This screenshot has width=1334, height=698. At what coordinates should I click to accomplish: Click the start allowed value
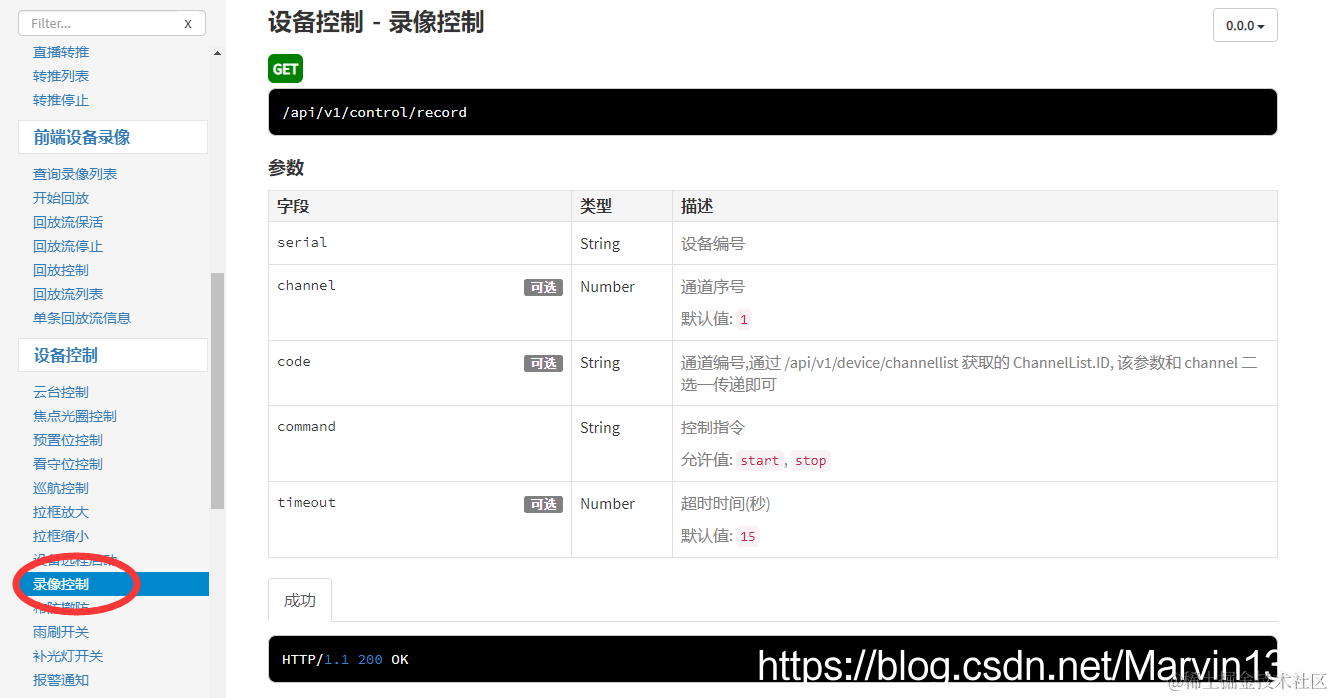coord(760,461)
